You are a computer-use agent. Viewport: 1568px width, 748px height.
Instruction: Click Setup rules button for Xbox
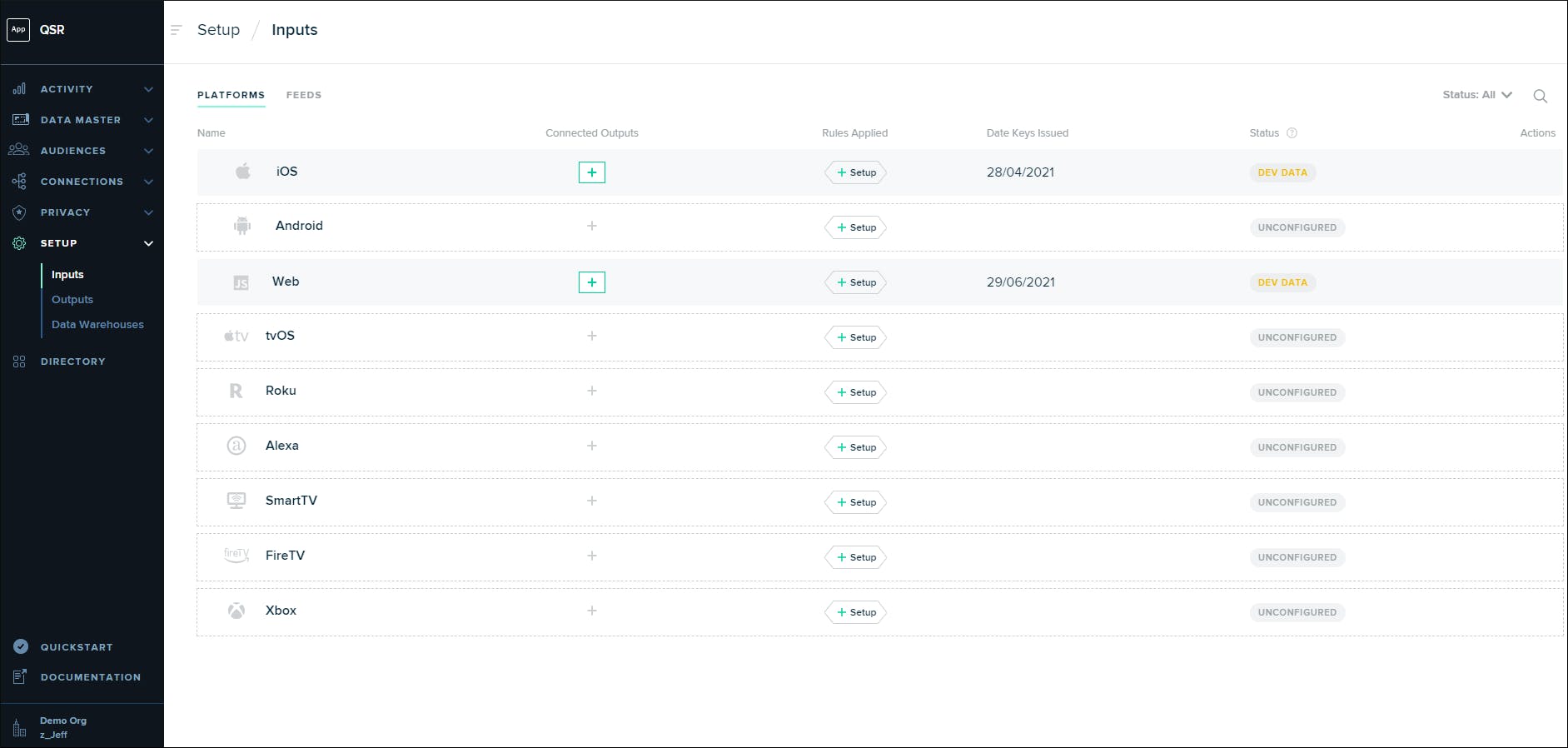[x=856, y=612]
